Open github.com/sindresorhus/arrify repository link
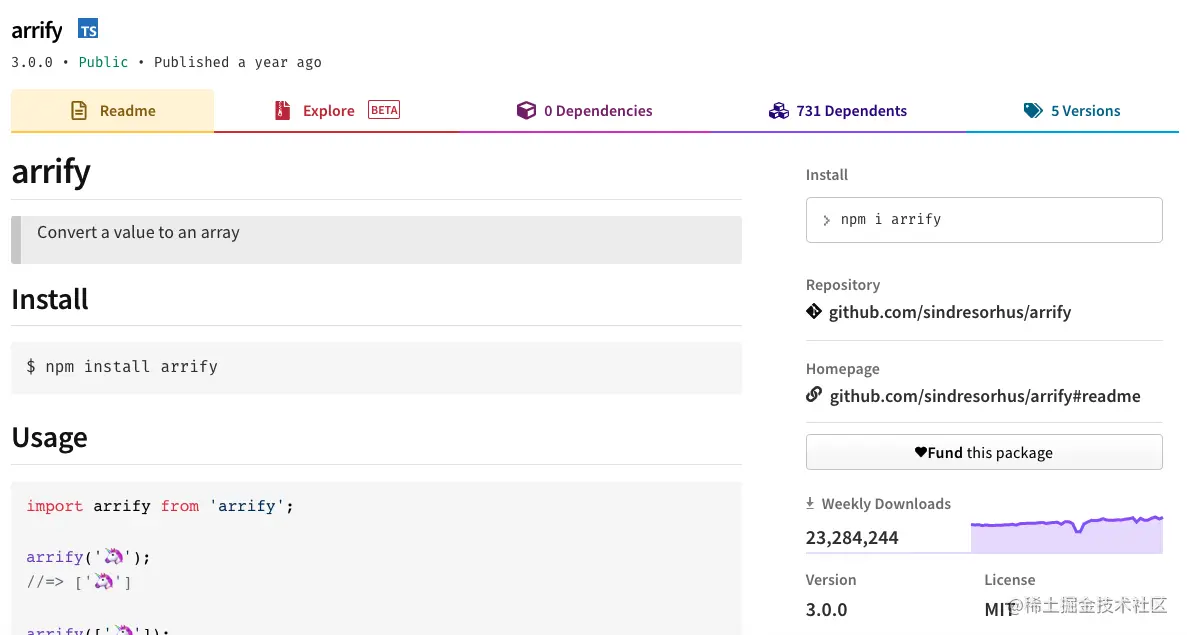This screenshot has width=1187, height=635. coord(949,312)
